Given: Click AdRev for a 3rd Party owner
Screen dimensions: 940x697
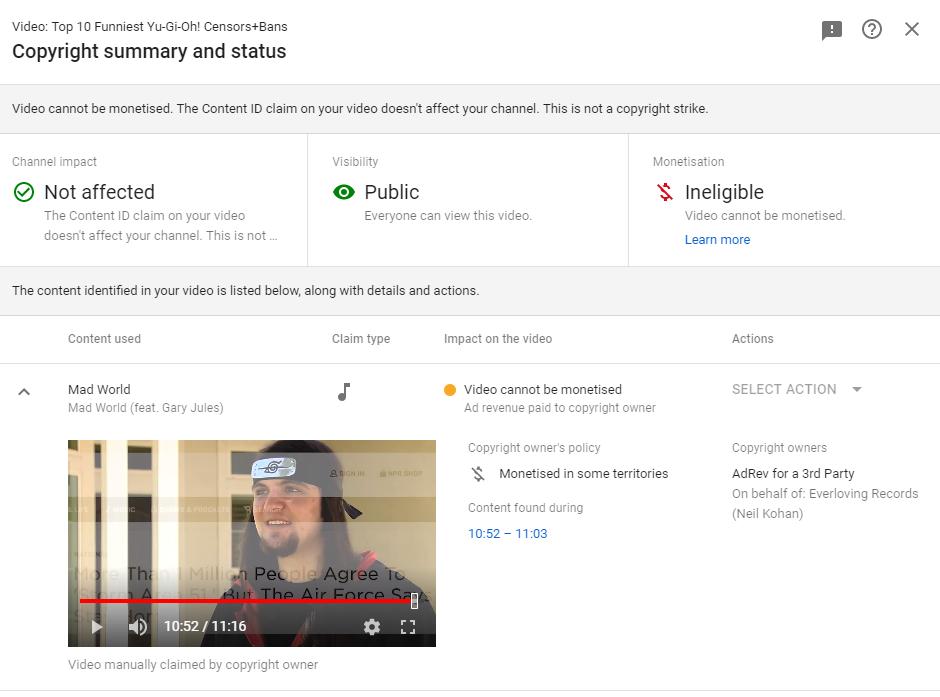Looking at the screenshot, I should 793,473.
